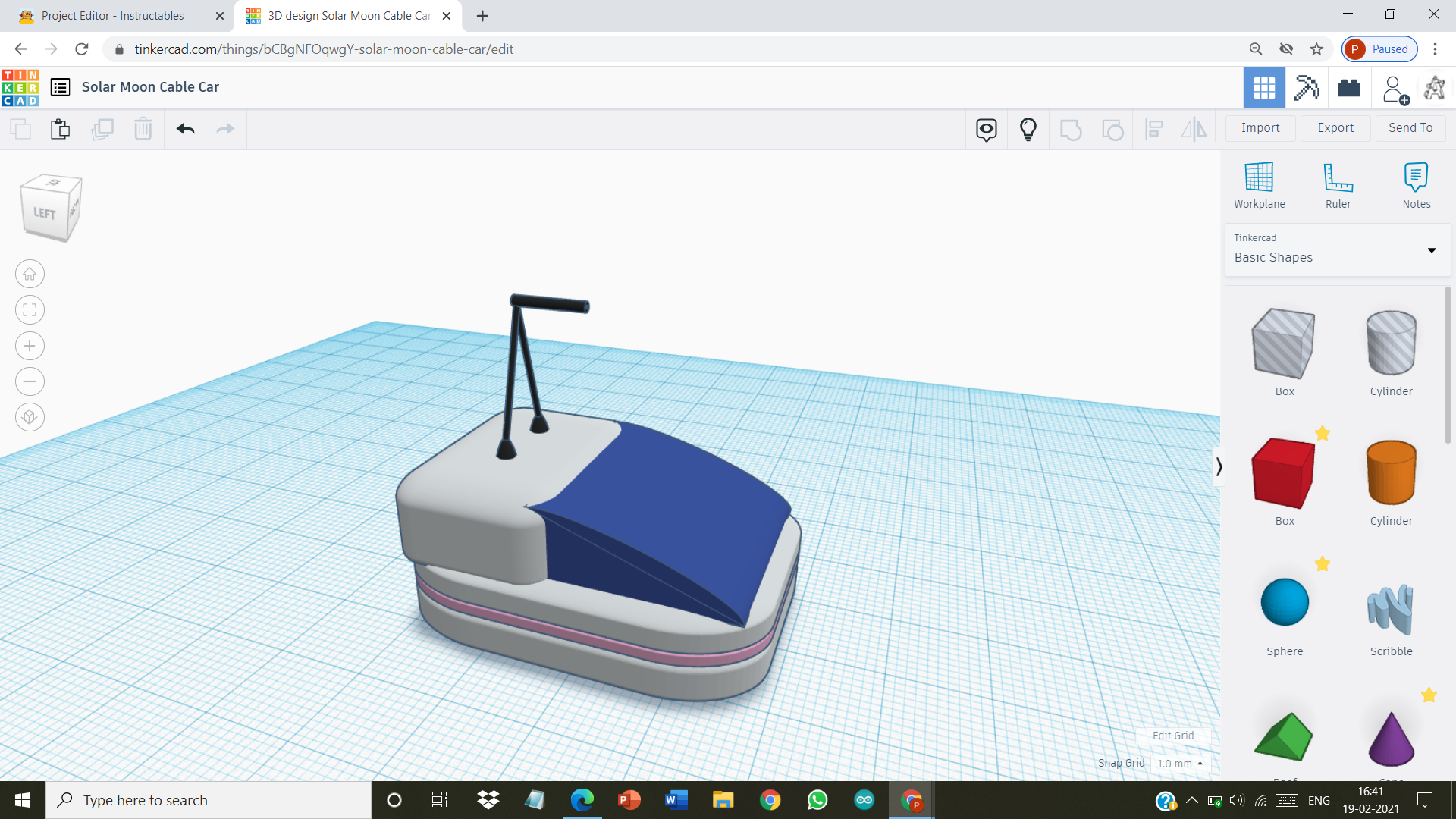
Task: Switch to Blocks view with the pickaxe icon
Action: [x=1306, y=88]
